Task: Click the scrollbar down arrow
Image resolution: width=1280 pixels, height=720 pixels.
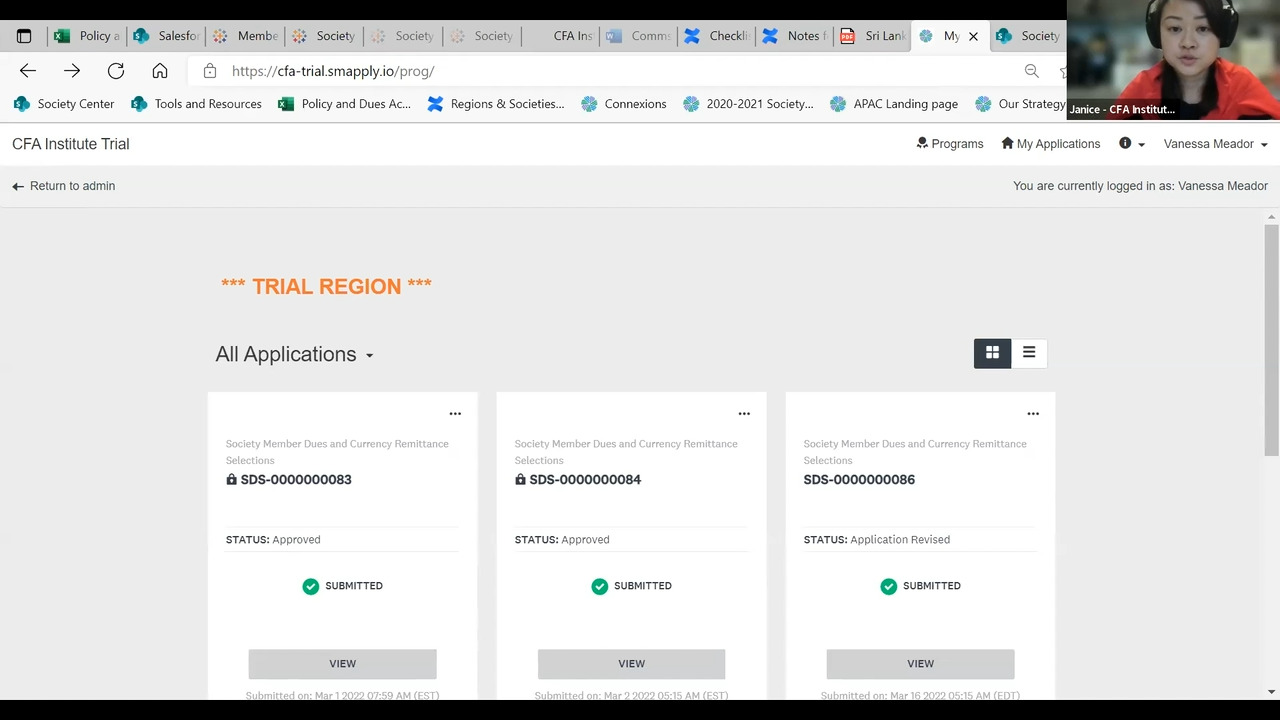Action: [x=1271, y=692]
